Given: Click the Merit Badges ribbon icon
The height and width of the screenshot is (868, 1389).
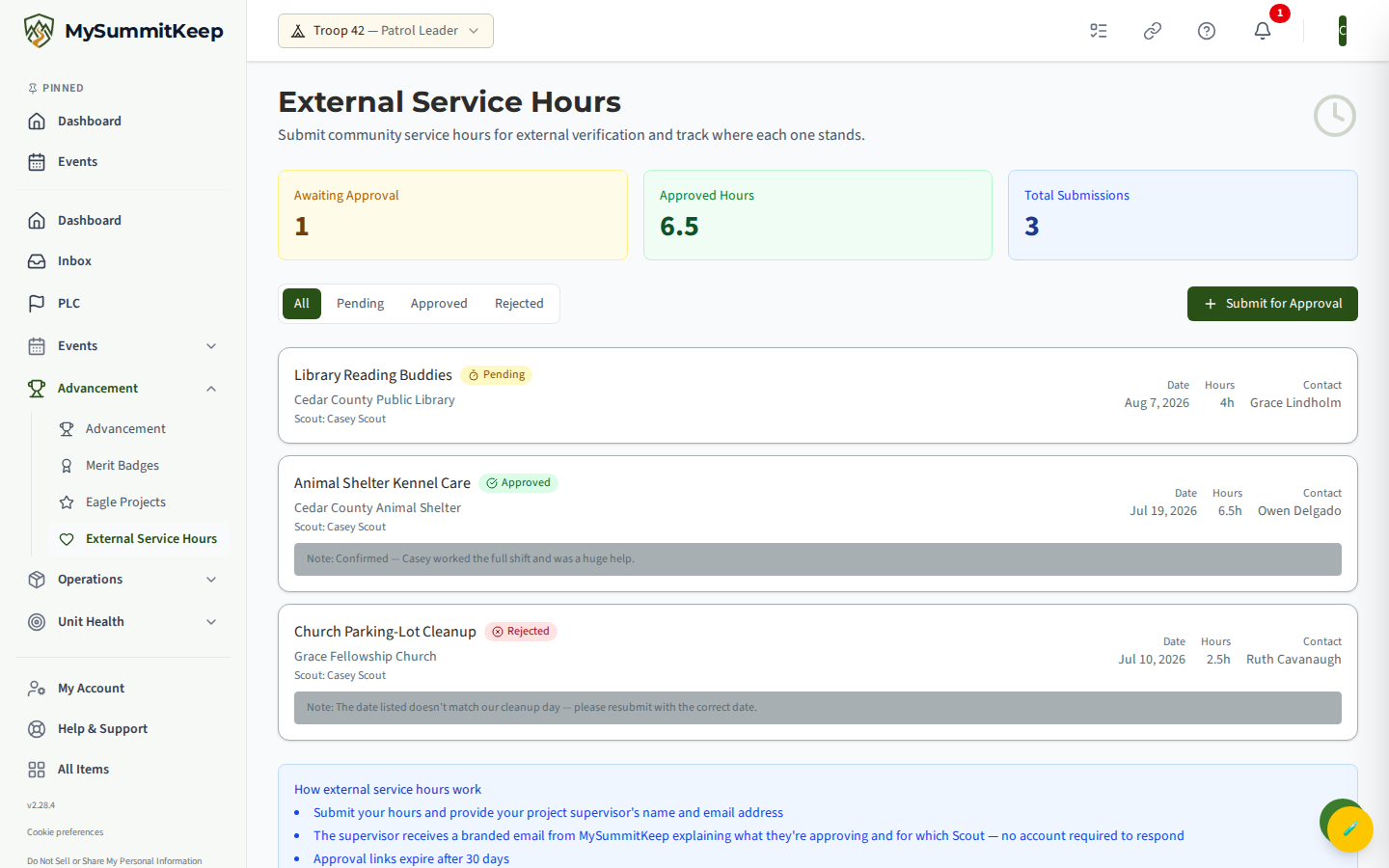Looking at the screenshot, I should (x=67, y=465).
